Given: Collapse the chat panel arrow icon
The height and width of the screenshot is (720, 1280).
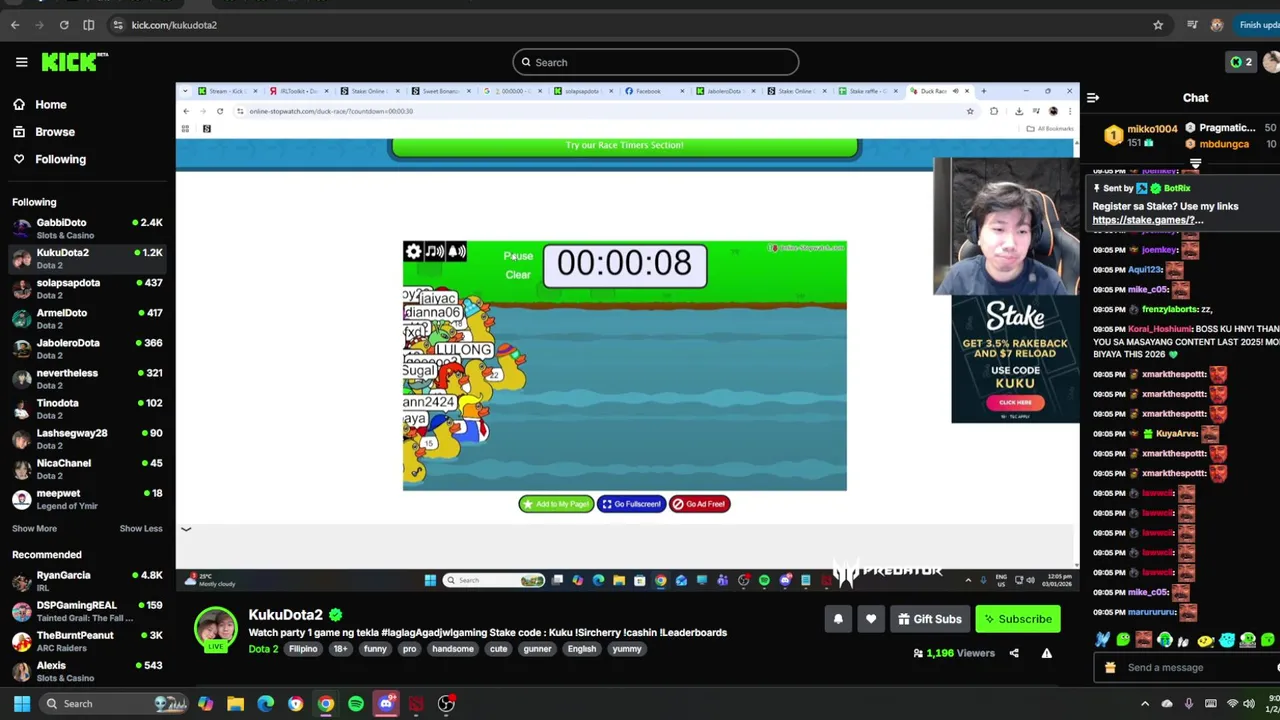Looking at the screenshot, I should 1093,98.
